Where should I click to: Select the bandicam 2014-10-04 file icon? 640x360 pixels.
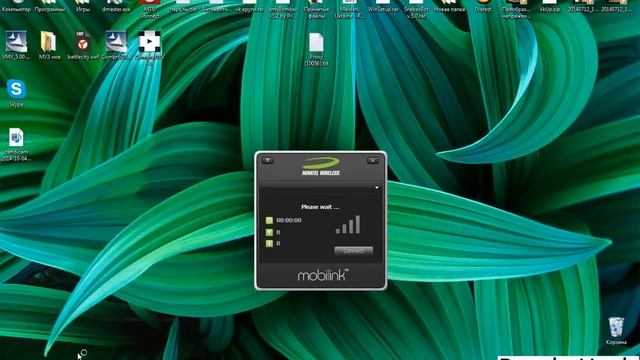pos(16,144)
